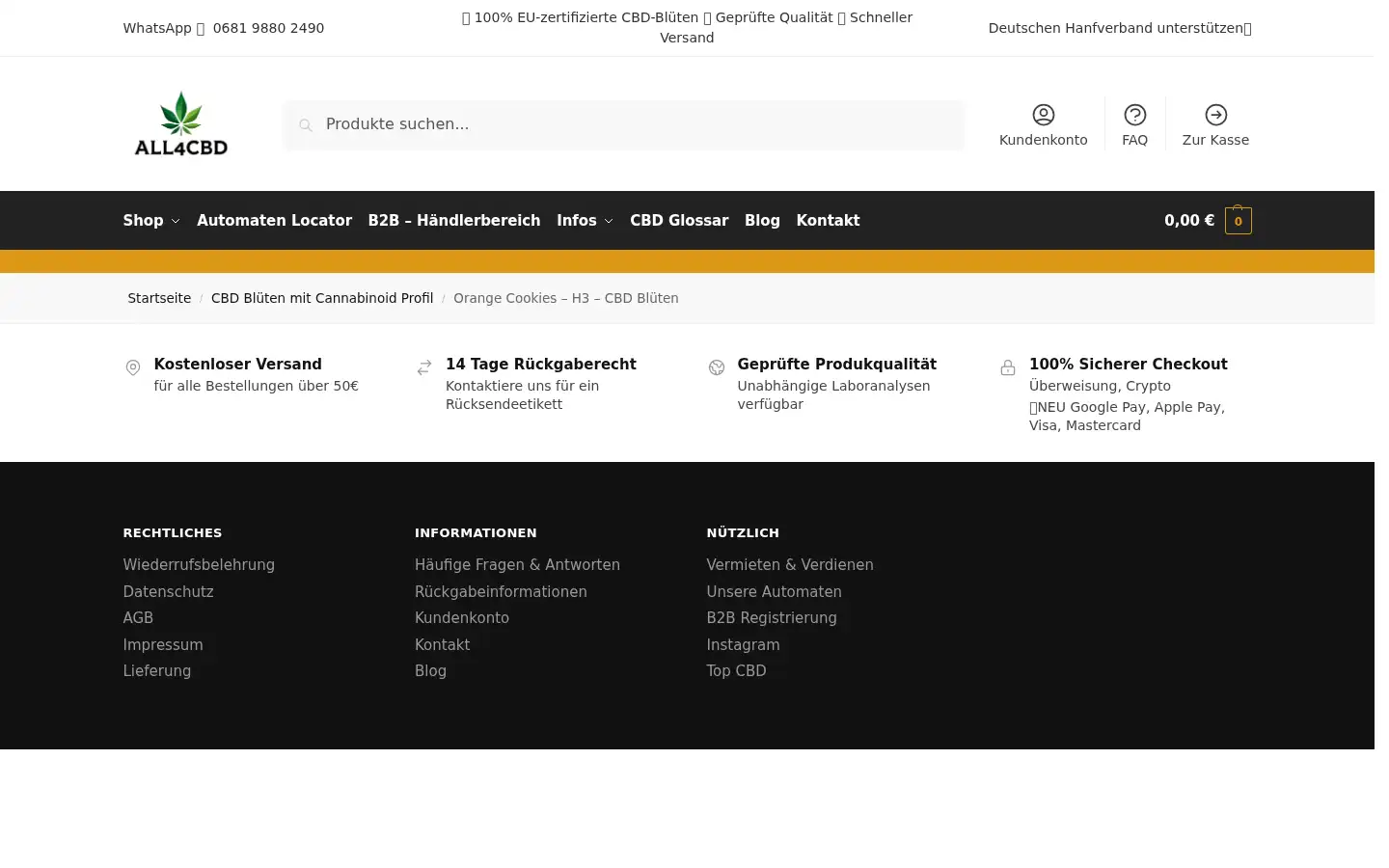Open the Blog item in navigation bar
This screenshot has height=868, width=1389.
[762, 220]
